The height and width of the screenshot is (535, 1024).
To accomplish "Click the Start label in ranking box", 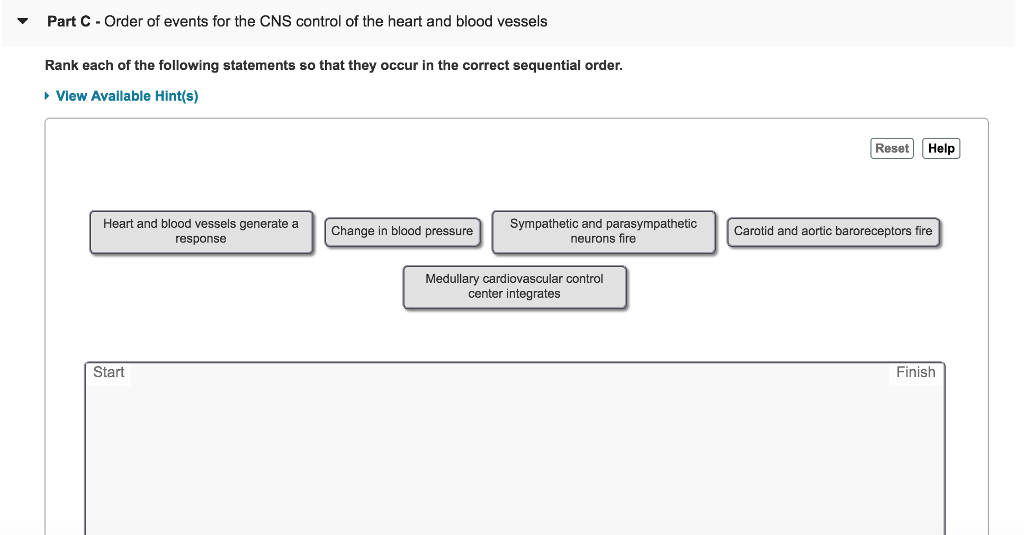I will click(x=108, y=372).
